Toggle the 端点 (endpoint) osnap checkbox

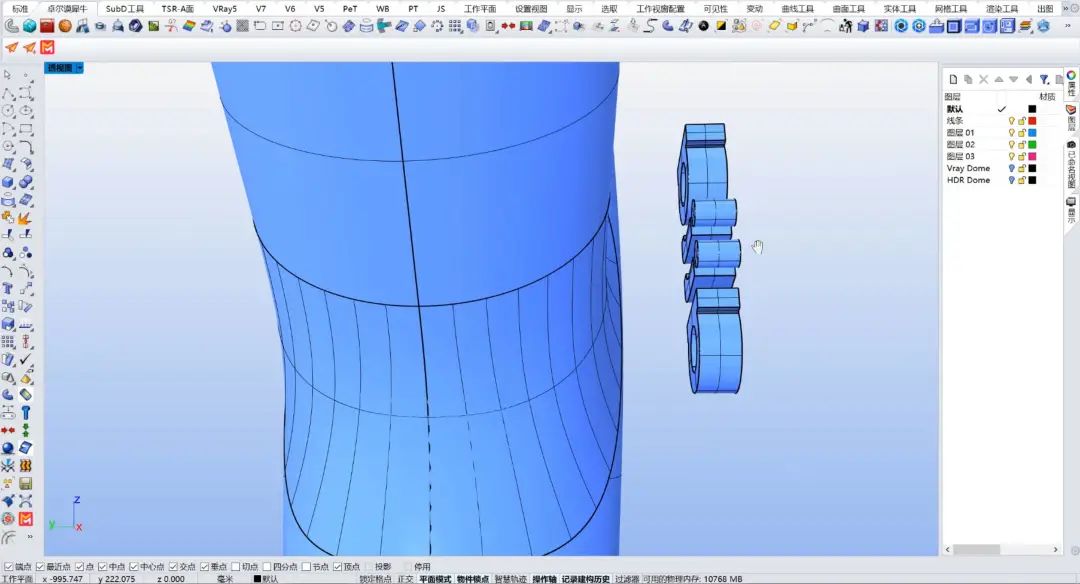coord(8,567)
